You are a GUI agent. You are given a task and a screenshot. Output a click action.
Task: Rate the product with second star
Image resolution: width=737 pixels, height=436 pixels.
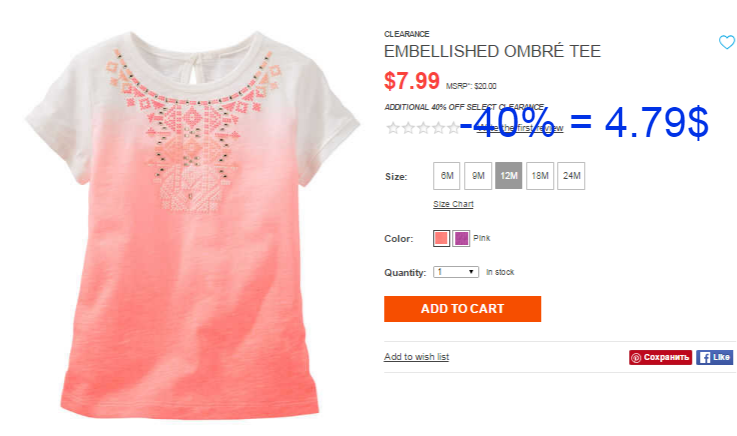408,128
